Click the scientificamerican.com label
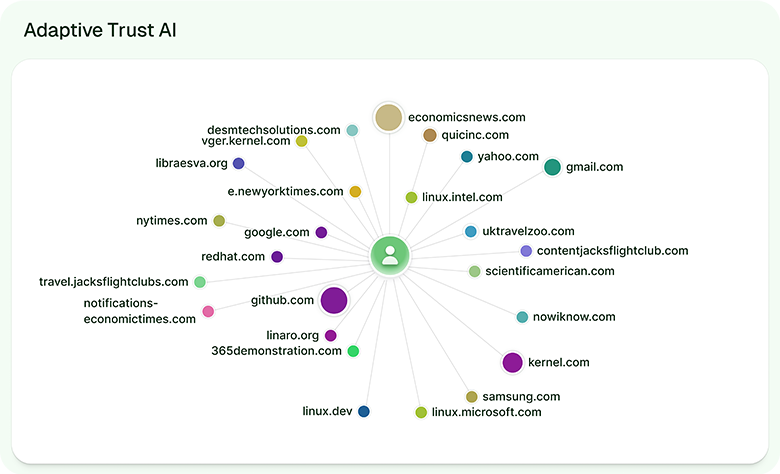Image resolution: width=780 pixels, height=474 pixels. coord(549,271)
